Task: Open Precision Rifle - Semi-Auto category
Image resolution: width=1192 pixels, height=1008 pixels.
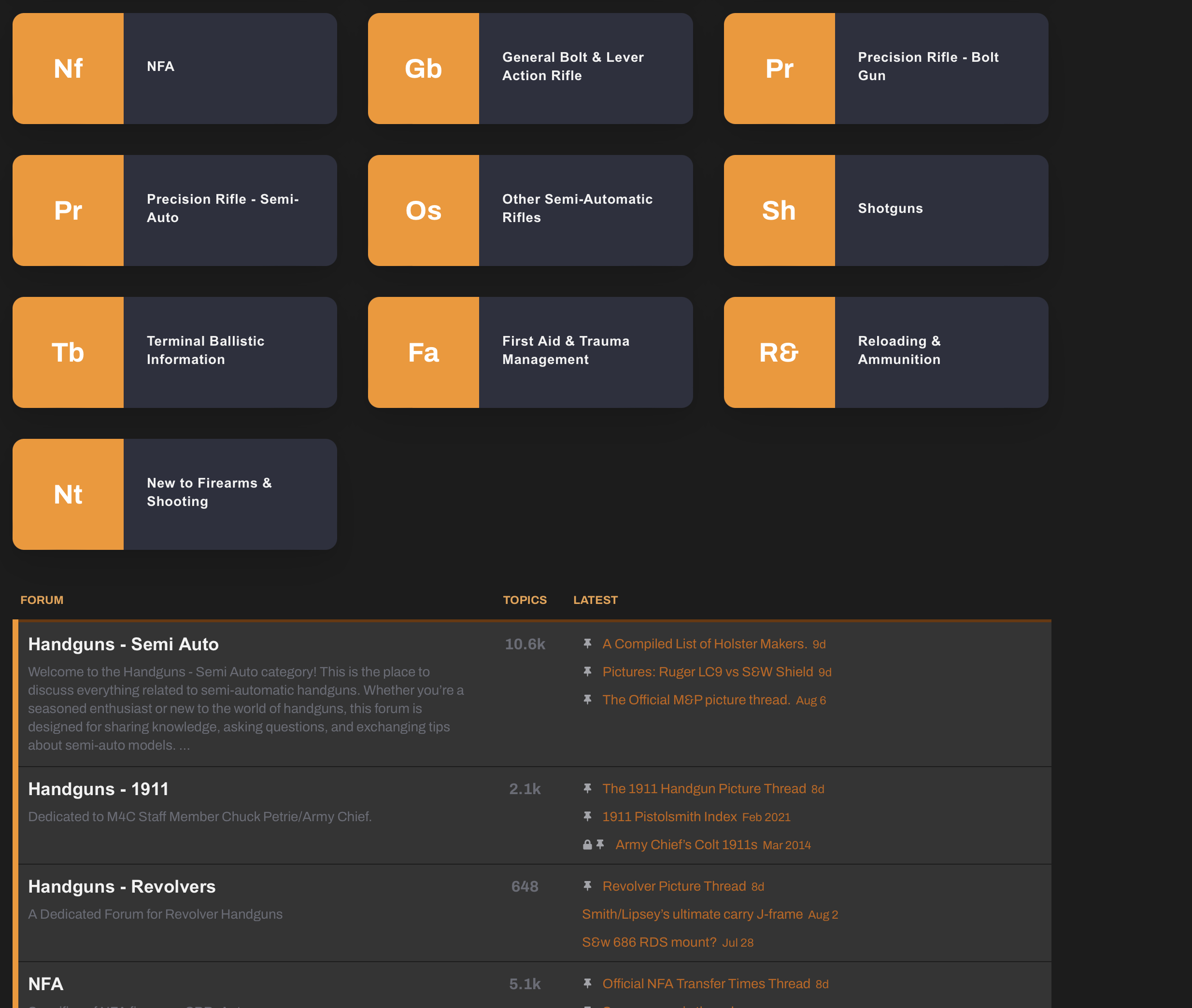Action: (222, 208)
